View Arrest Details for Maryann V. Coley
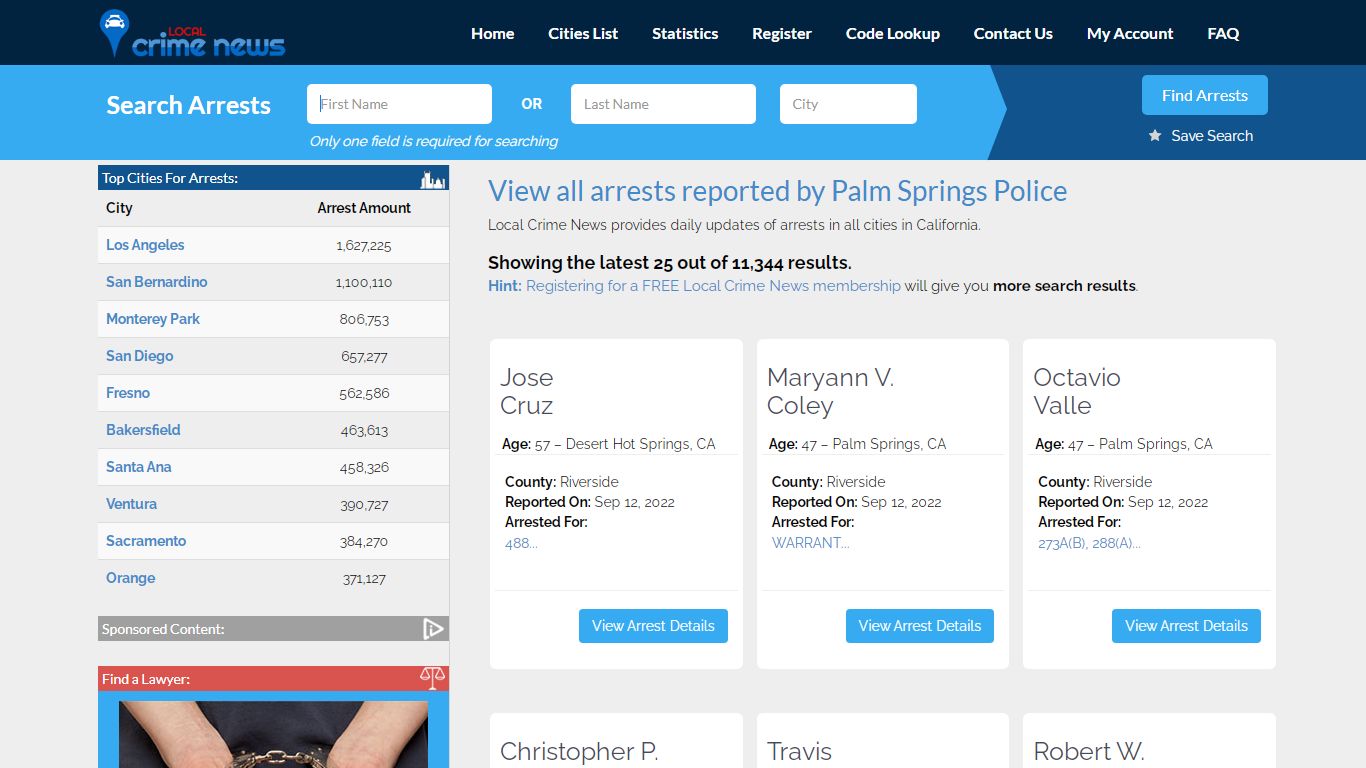The image size is (1366, 768). [x=920, y=626]
